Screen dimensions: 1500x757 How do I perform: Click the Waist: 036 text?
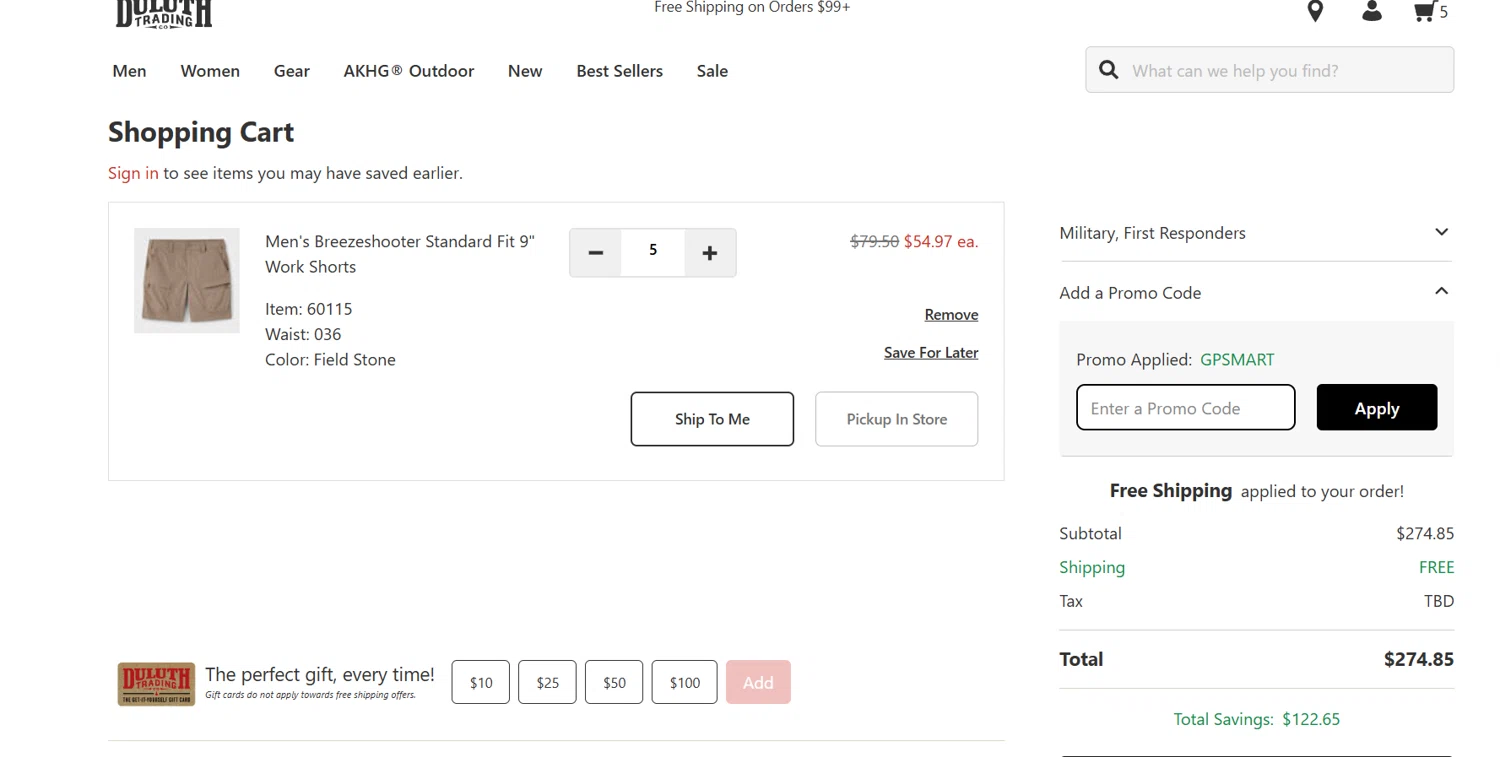[303, 334]
